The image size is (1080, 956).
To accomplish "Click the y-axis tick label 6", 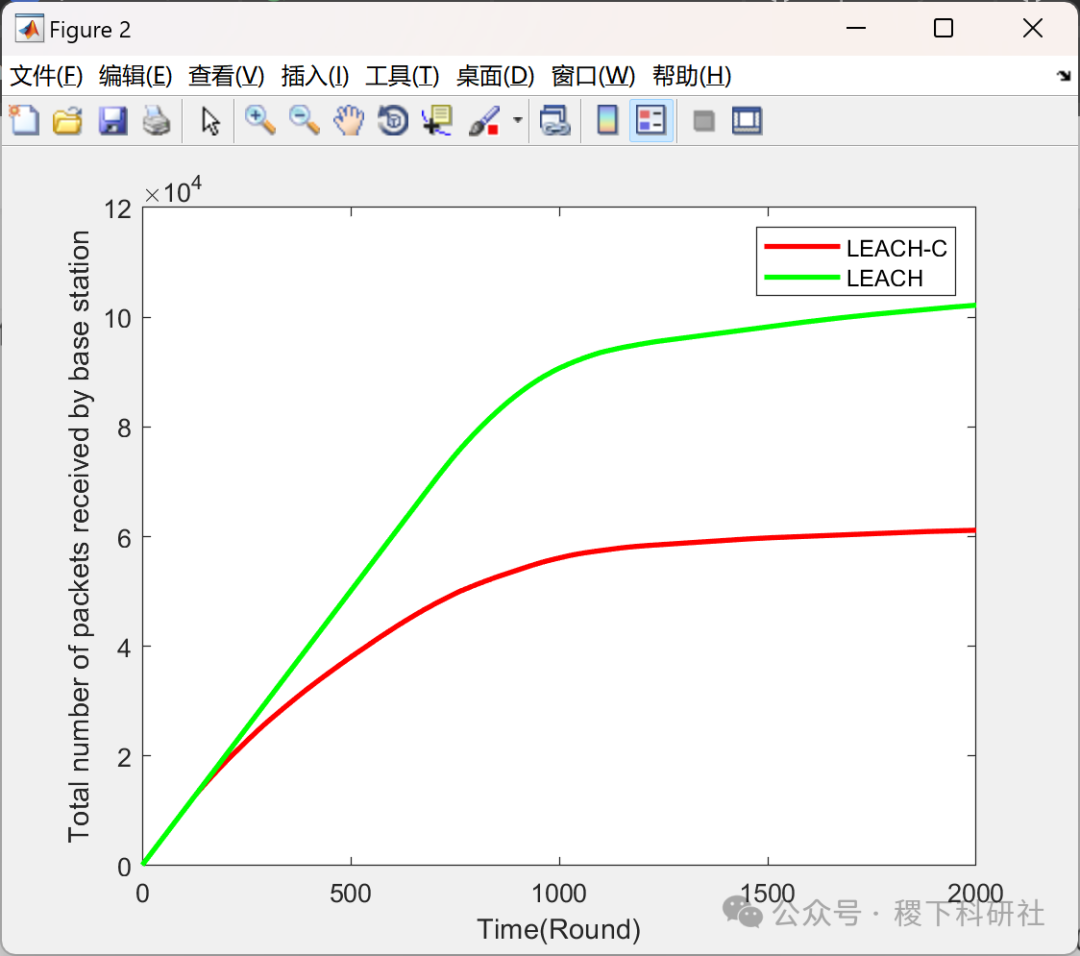I will [124, 538].
